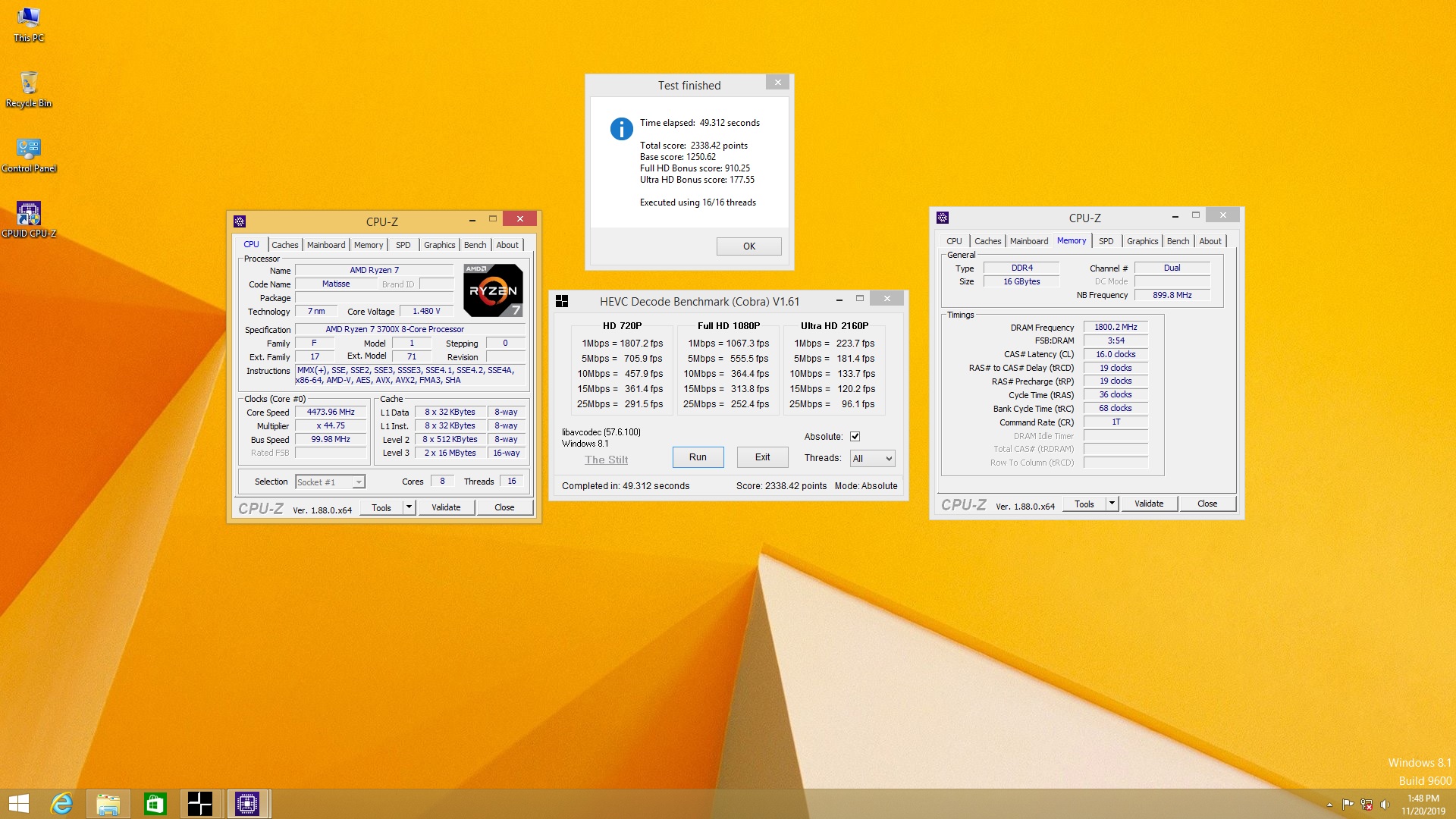
Task: Expand Tools dropdown arrow in Memory CPU-Z
Action: point(1112,504)
